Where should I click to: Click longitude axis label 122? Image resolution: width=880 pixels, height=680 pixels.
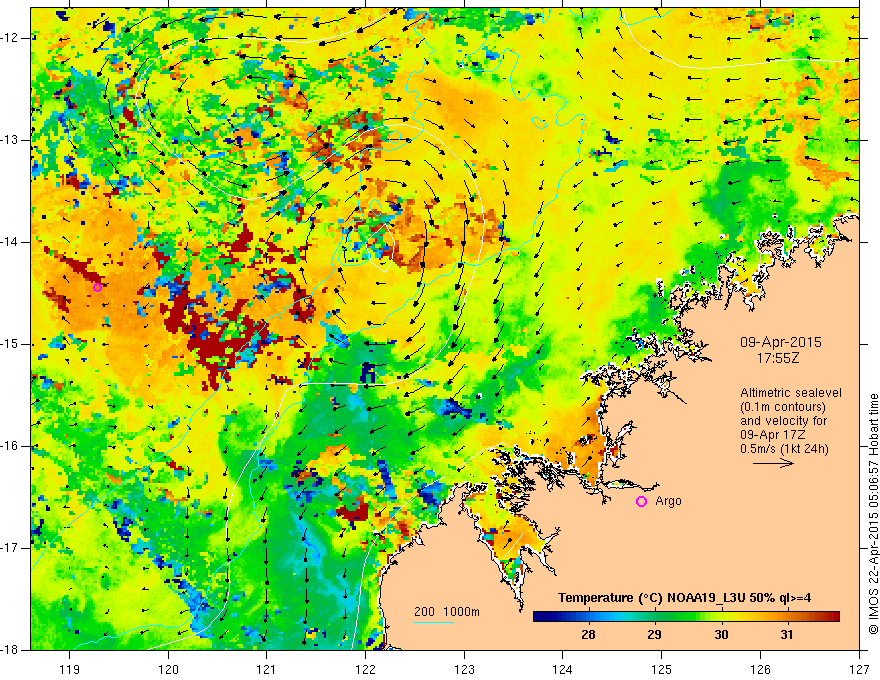[365, 654]
